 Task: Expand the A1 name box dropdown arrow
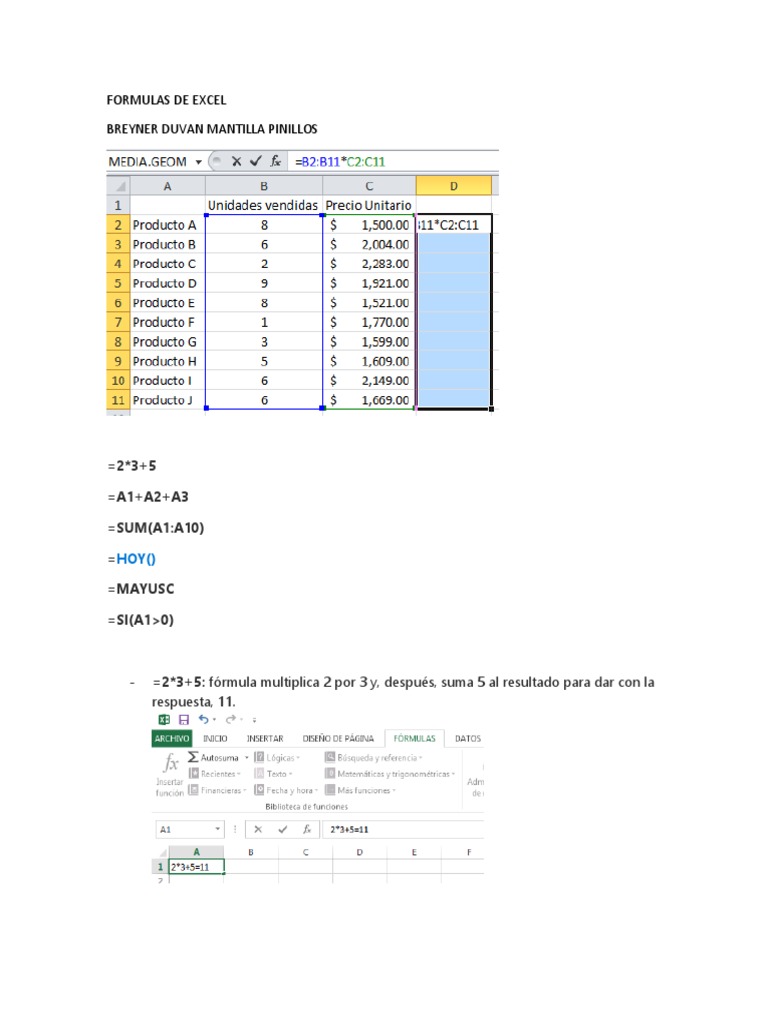click(x=217, y=829)
